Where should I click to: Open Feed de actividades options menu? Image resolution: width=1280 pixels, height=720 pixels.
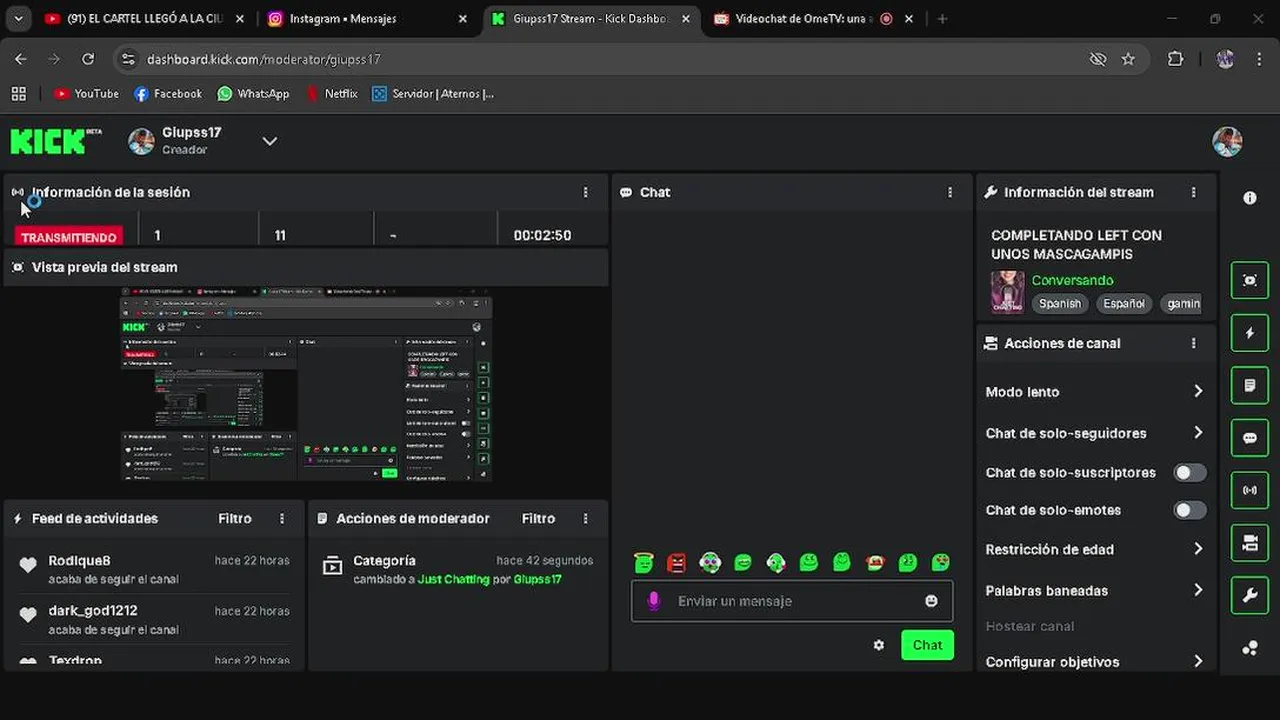point(282,518)
